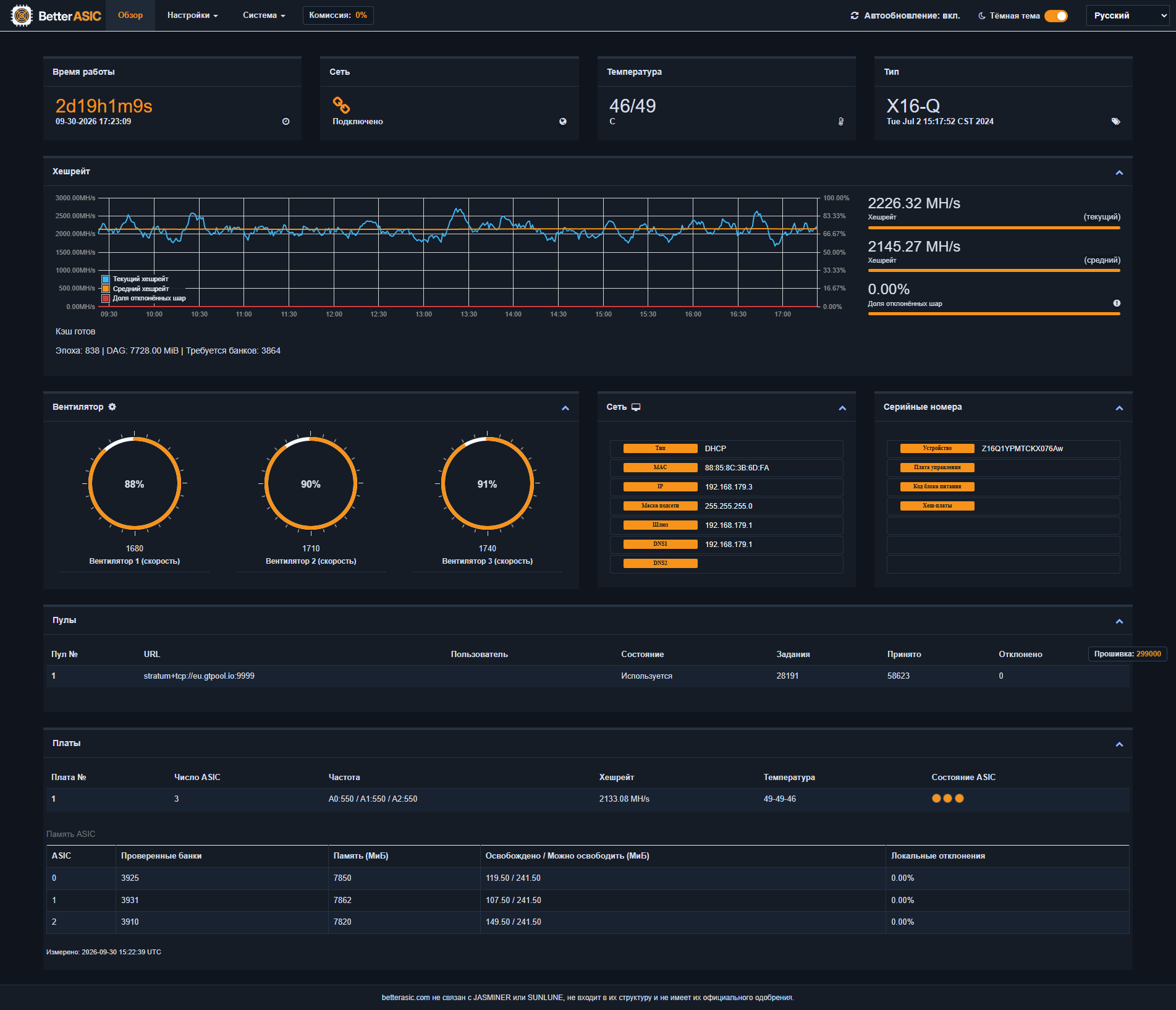The width and height of the screenshot is (1176, 1010).
Task: Toggle the Тёмная тема switch off
Action: (1056, 16)
